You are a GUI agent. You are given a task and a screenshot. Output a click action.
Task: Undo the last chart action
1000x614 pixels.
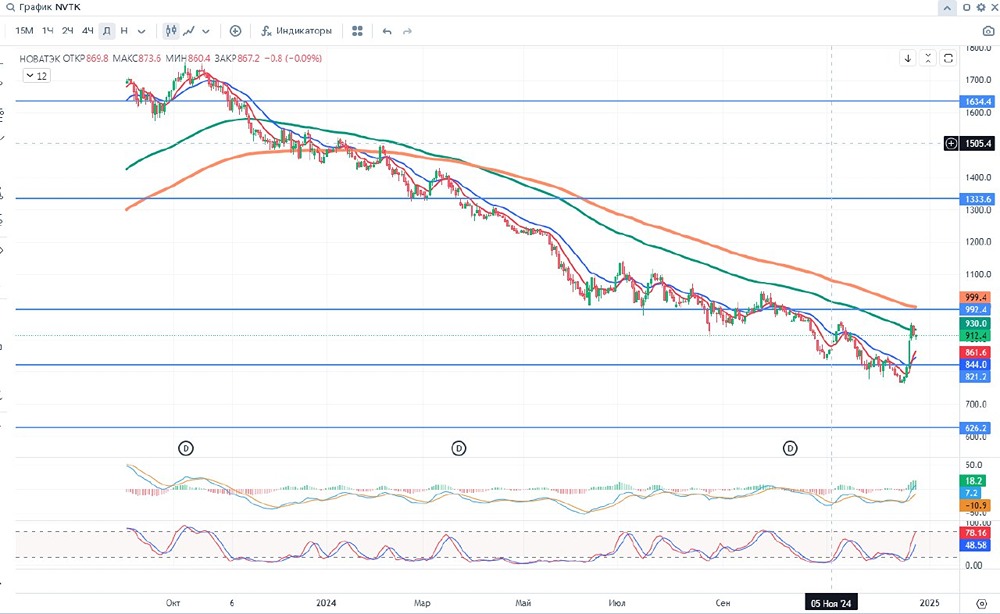pos(387,31)
